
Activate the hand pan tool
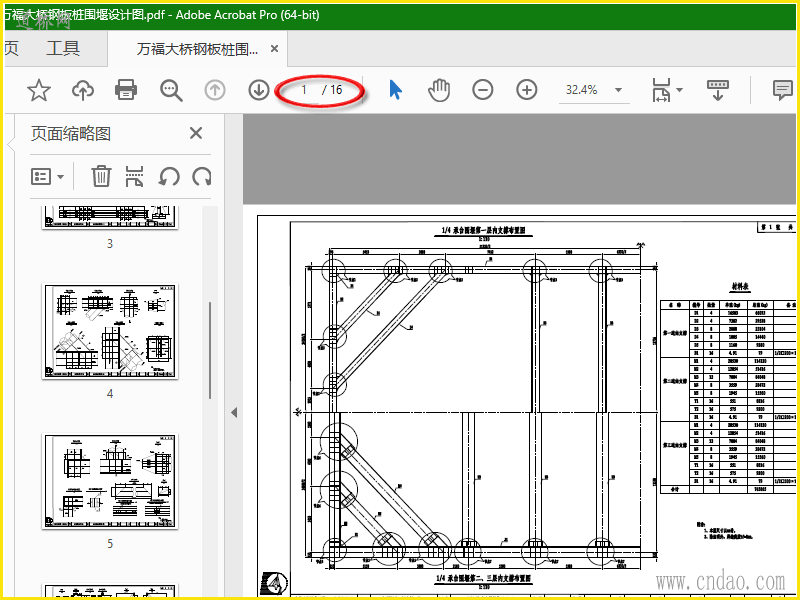coord(439,90)
